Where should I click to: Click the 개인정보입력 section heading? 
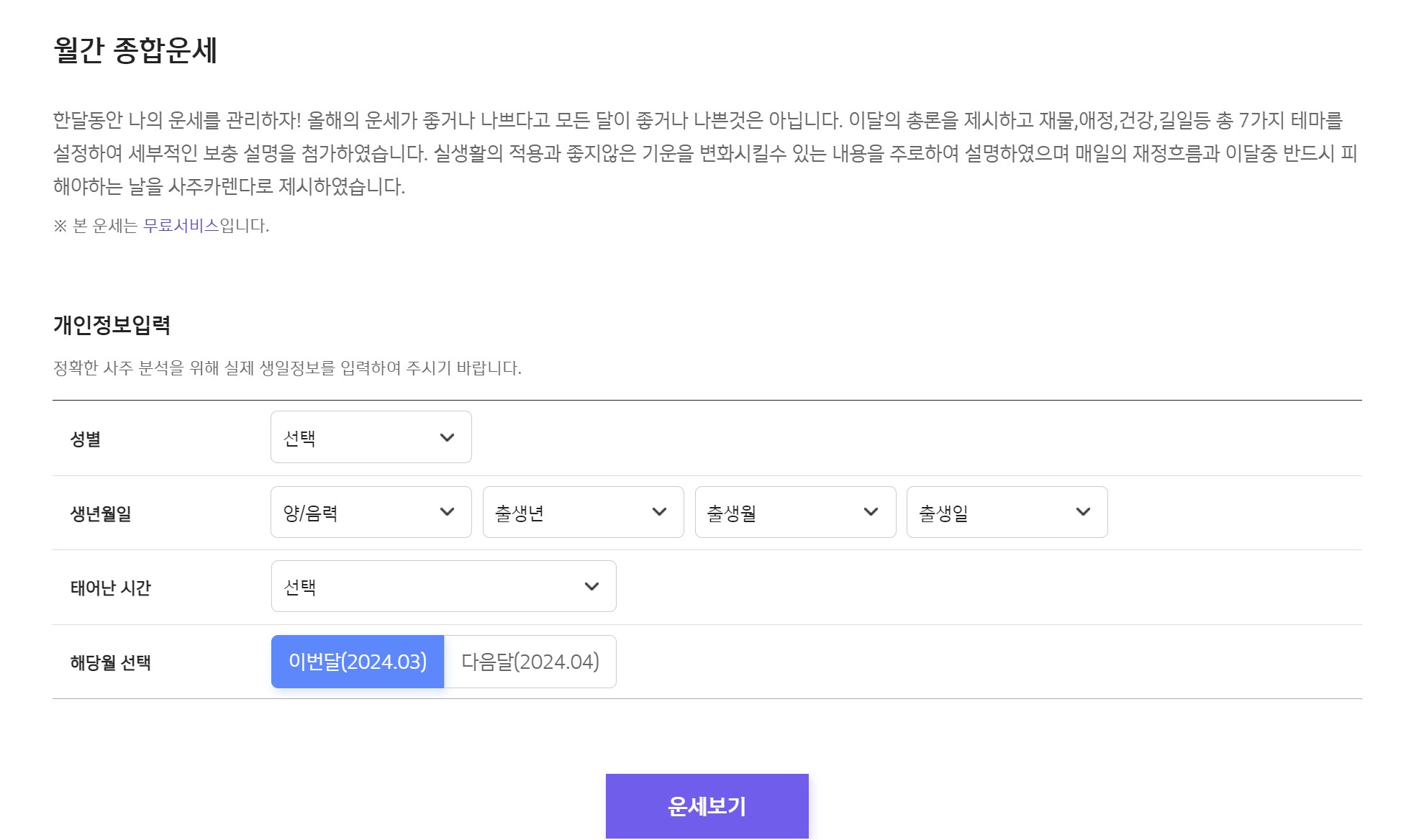click(112, 325)
